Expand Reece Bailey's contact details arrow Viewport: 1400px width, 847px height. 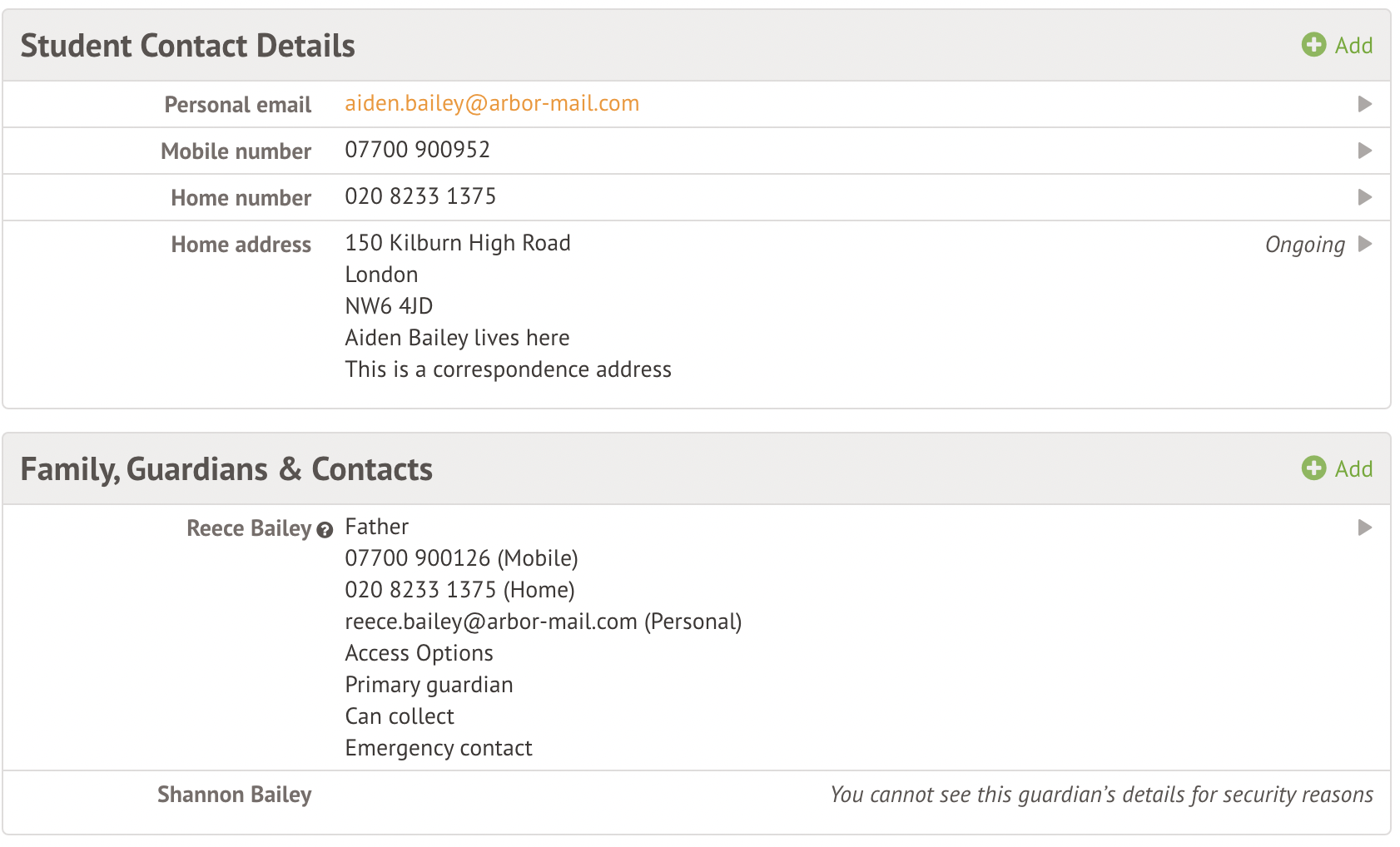(1364, 528)
